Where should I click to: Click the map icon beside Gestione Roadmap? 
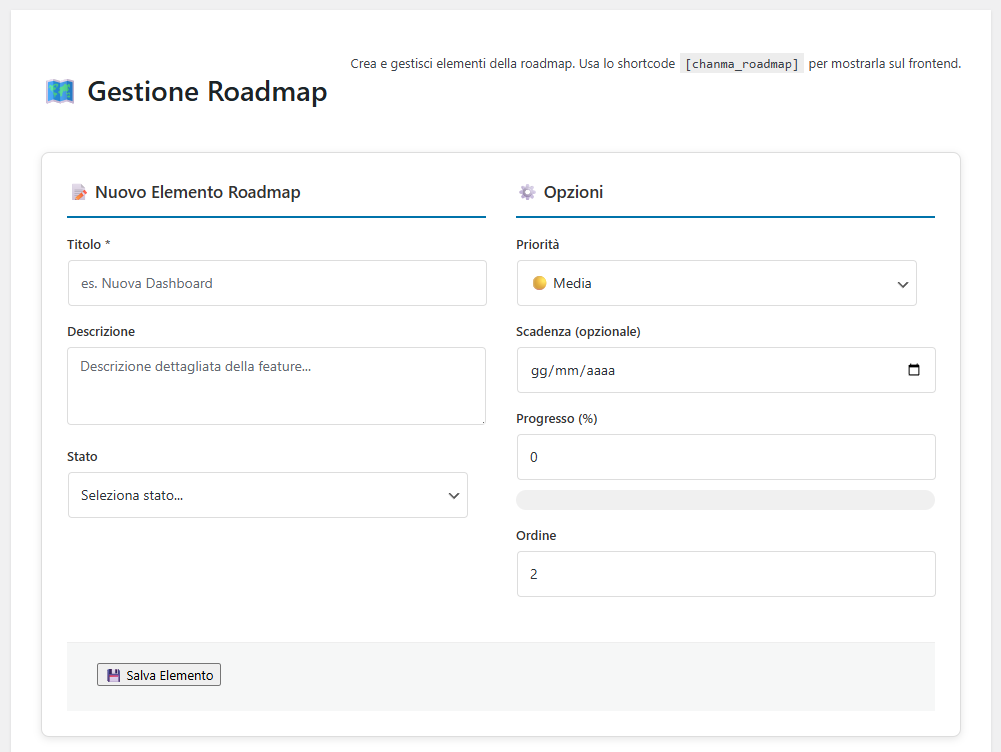[59, 91]
